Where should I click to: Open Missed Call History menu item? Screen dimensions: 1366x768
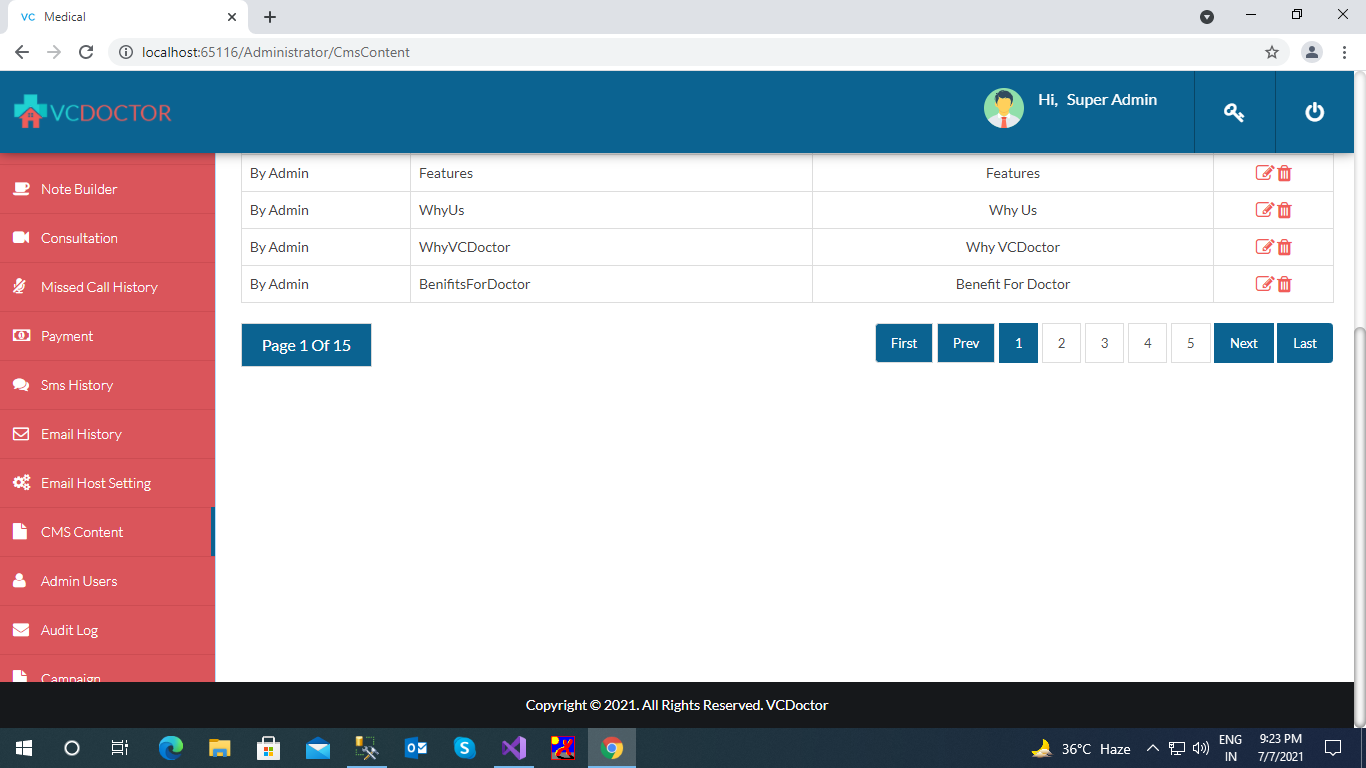coord(99,287)
